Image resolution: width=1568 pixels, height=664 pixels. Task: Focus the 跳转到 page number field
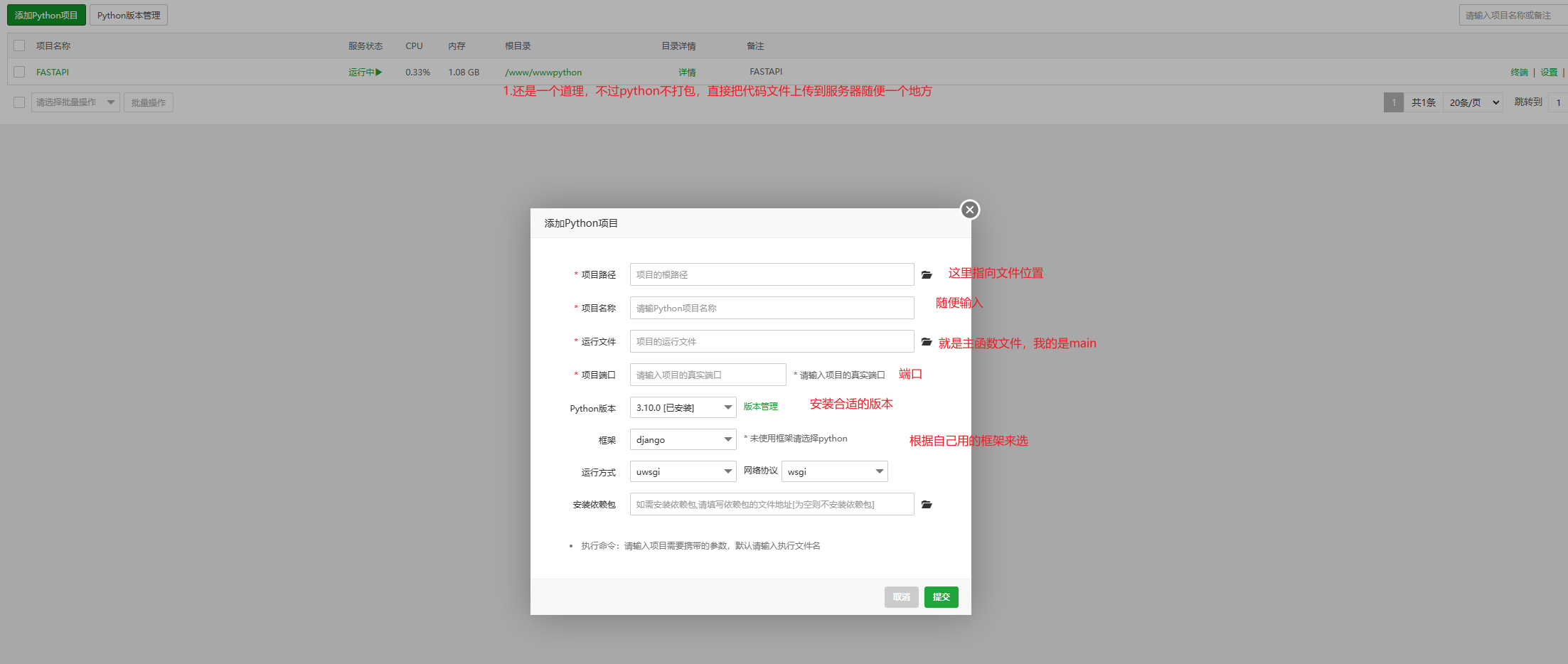(1558, 102)
